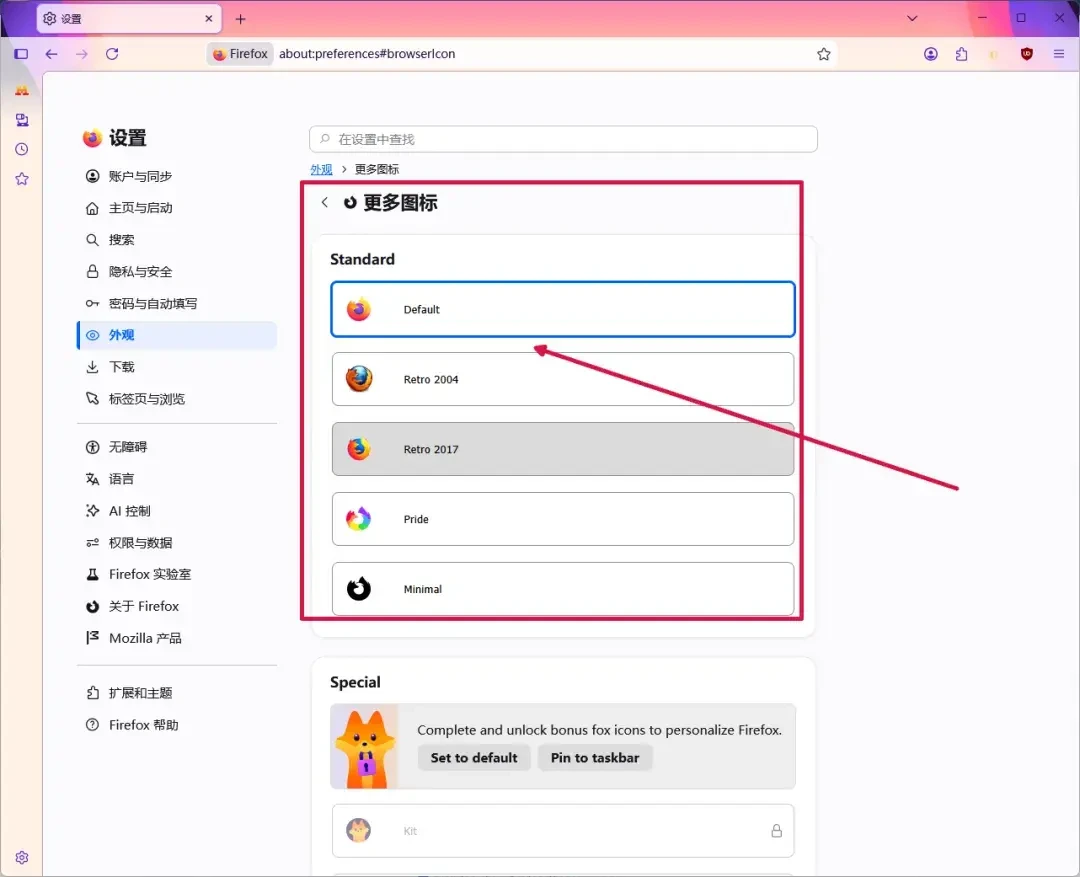Click the Set to default button

(x=474, y=758)
